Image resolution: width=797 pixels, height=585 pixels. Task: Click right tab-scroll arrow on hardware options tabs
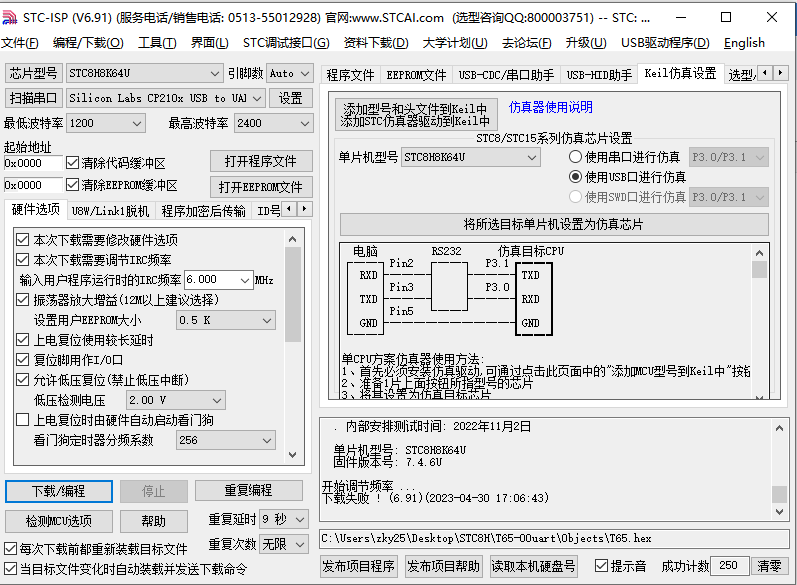click(x=304, y=209)
